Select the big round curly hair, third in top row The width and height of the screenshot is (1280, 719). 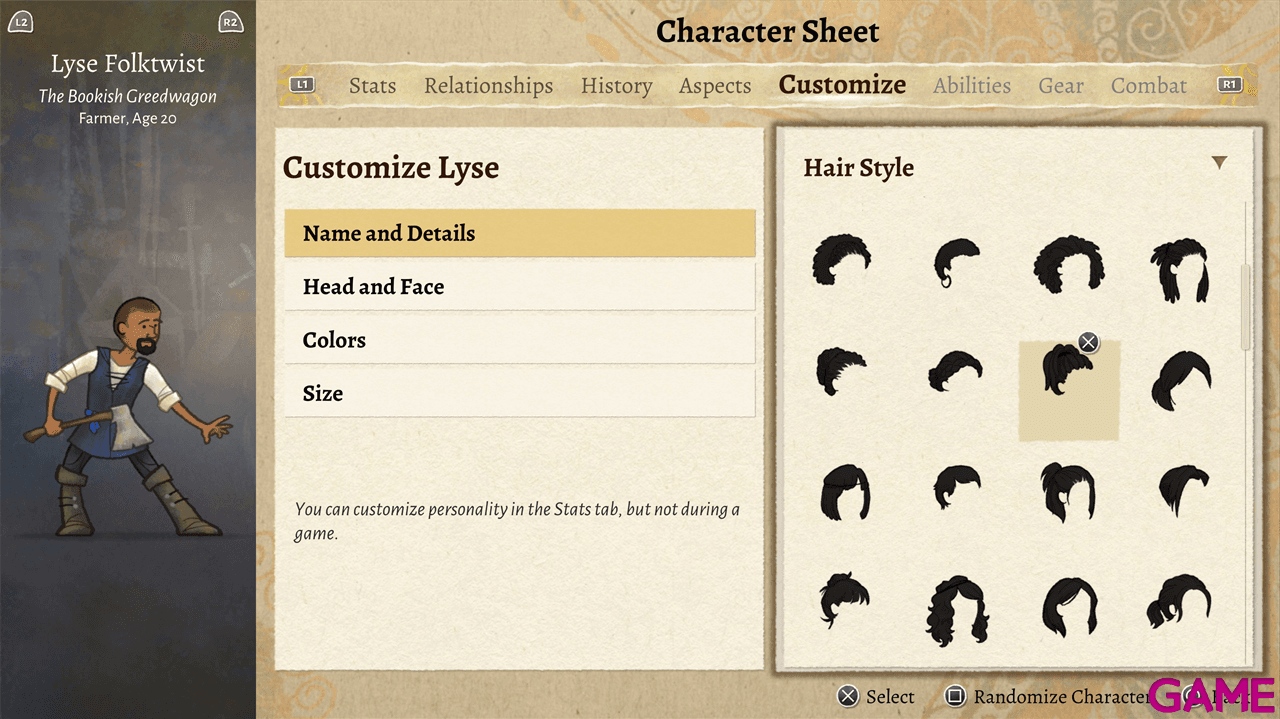point(1068,263)
